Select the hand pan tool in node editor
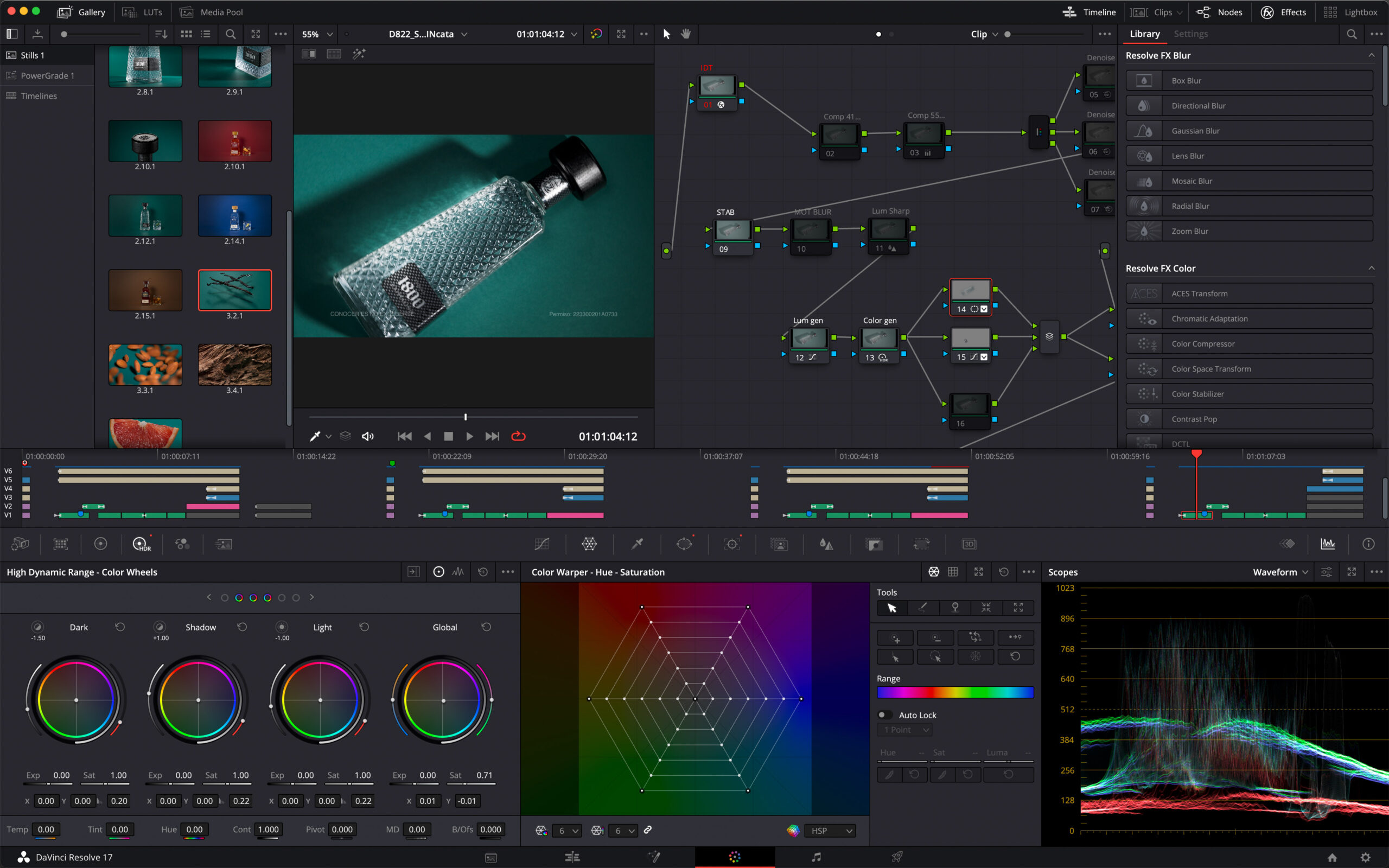Viewport: 1389px width, 868px height. [686, 34]
